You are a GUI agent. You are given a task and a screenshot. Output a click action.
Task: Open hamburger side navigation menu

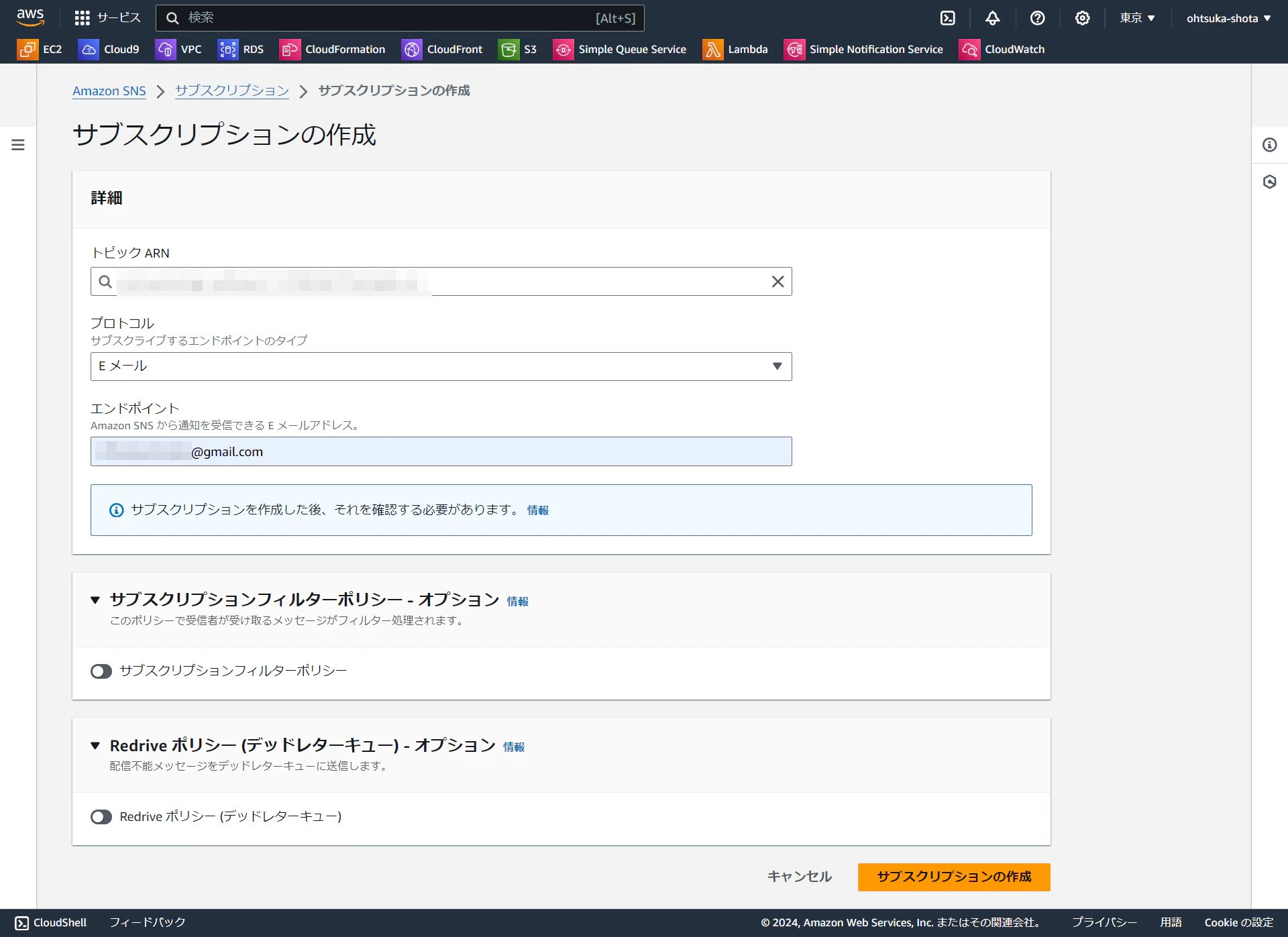(18, 145)
